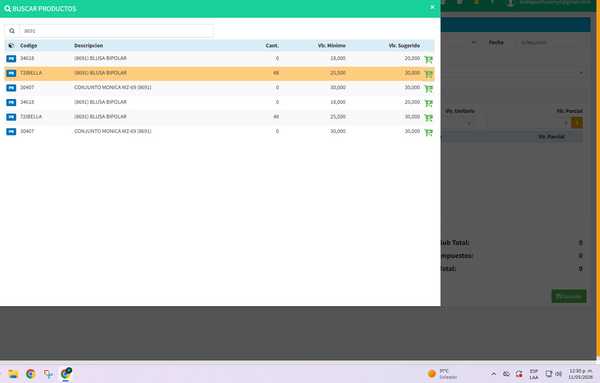Open File Explorer from the taskbar
The image size is (600, 383).
click(x=13, y=374)
